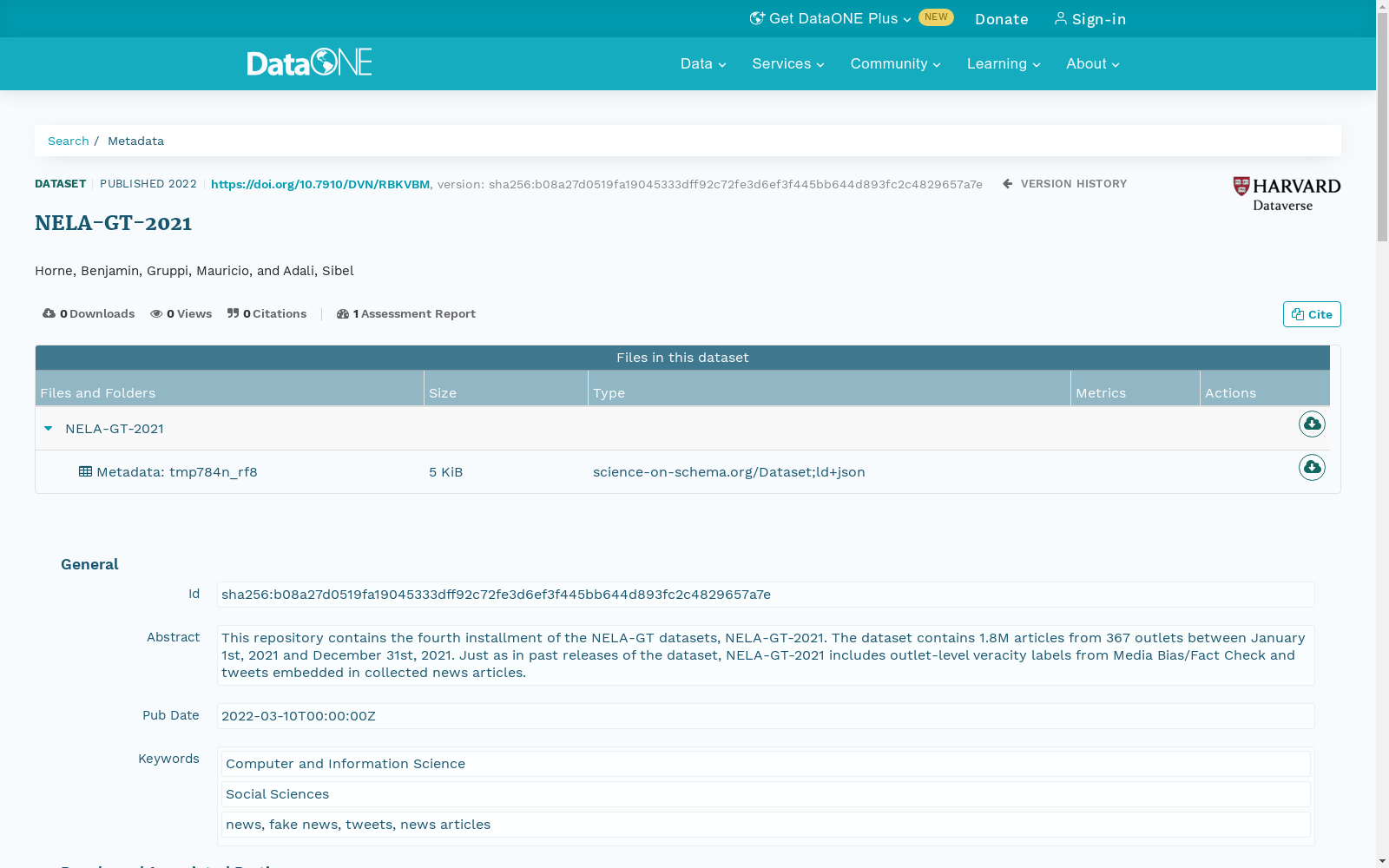Click the Sign-in person icon
This screenshot has width=1389, height=868.
1061,18
